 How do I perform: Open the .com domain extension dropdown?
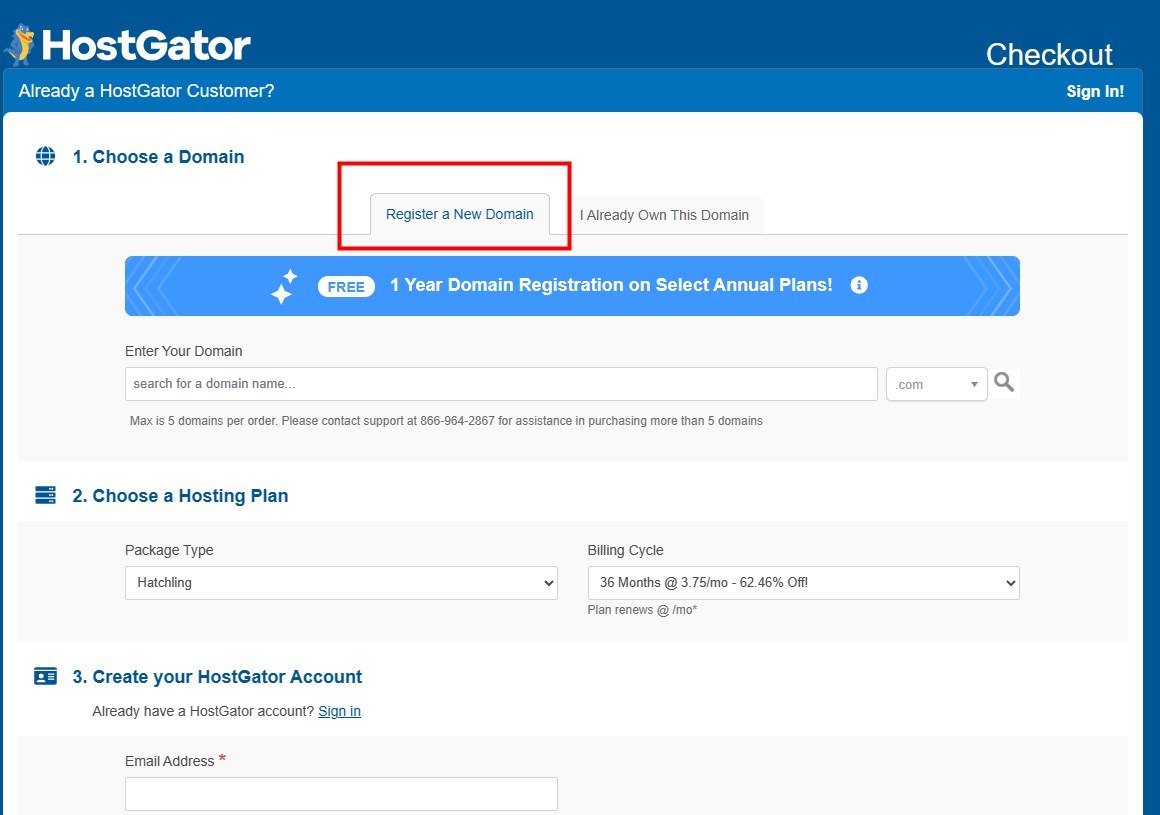pyautogui.click(x=937, y=385)
